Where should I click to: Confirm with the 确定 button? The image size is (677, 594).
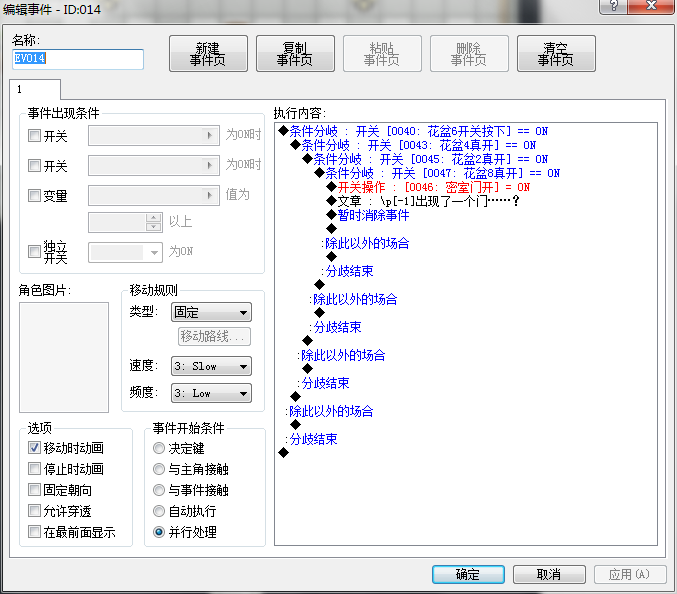(468, 575)
